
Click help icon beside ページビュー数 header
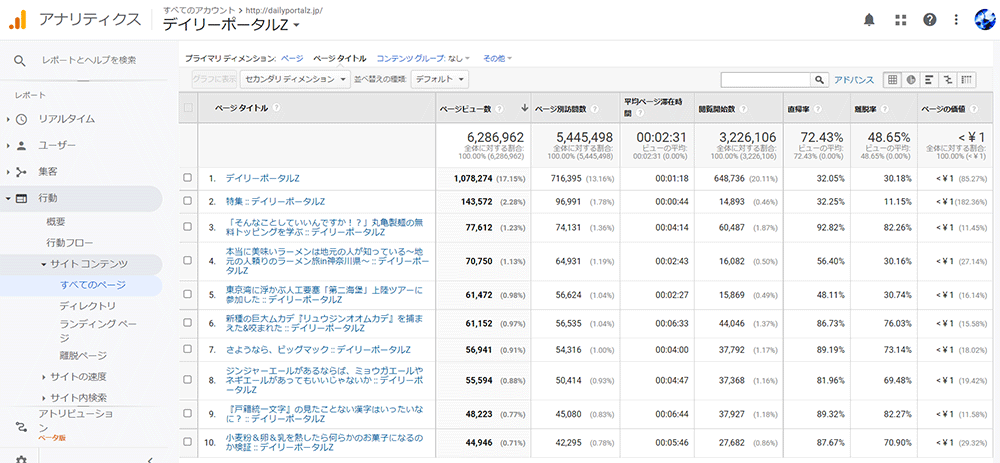[499, 108]
